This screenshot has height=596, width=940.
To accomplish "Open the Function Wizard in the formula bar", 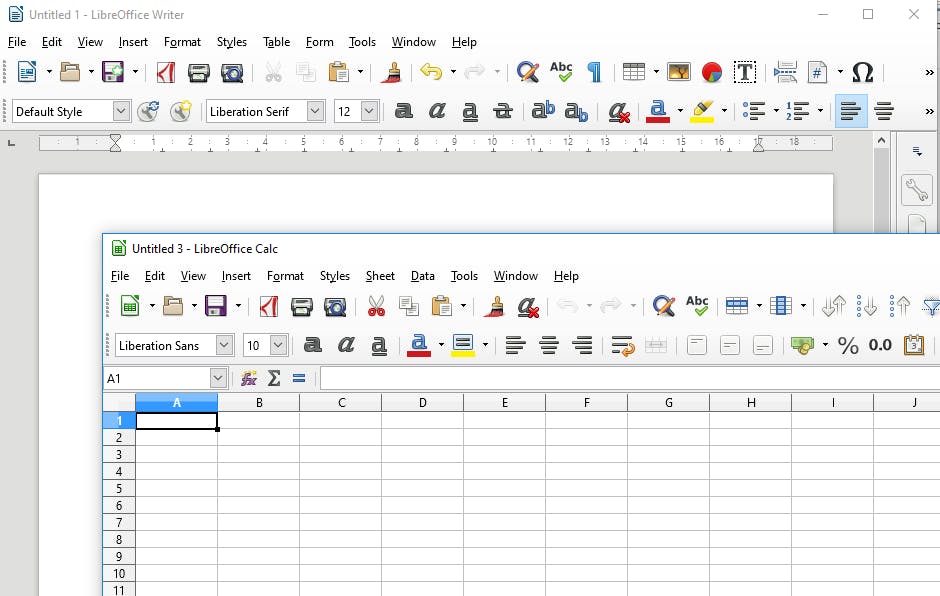I will [248, 378].
